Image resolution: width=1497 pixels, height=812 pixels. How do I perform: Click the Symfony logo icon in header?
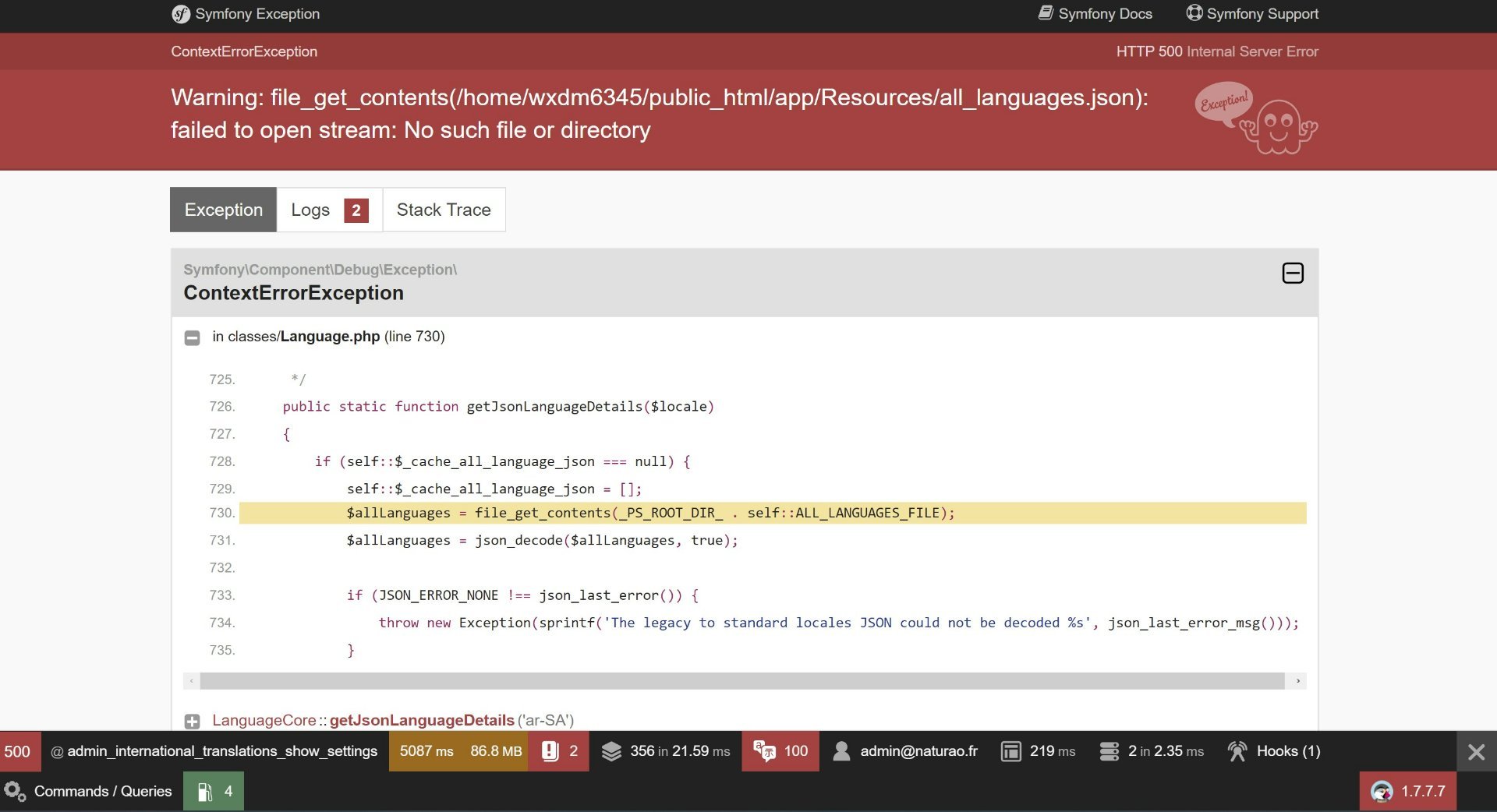coord(181,14)
